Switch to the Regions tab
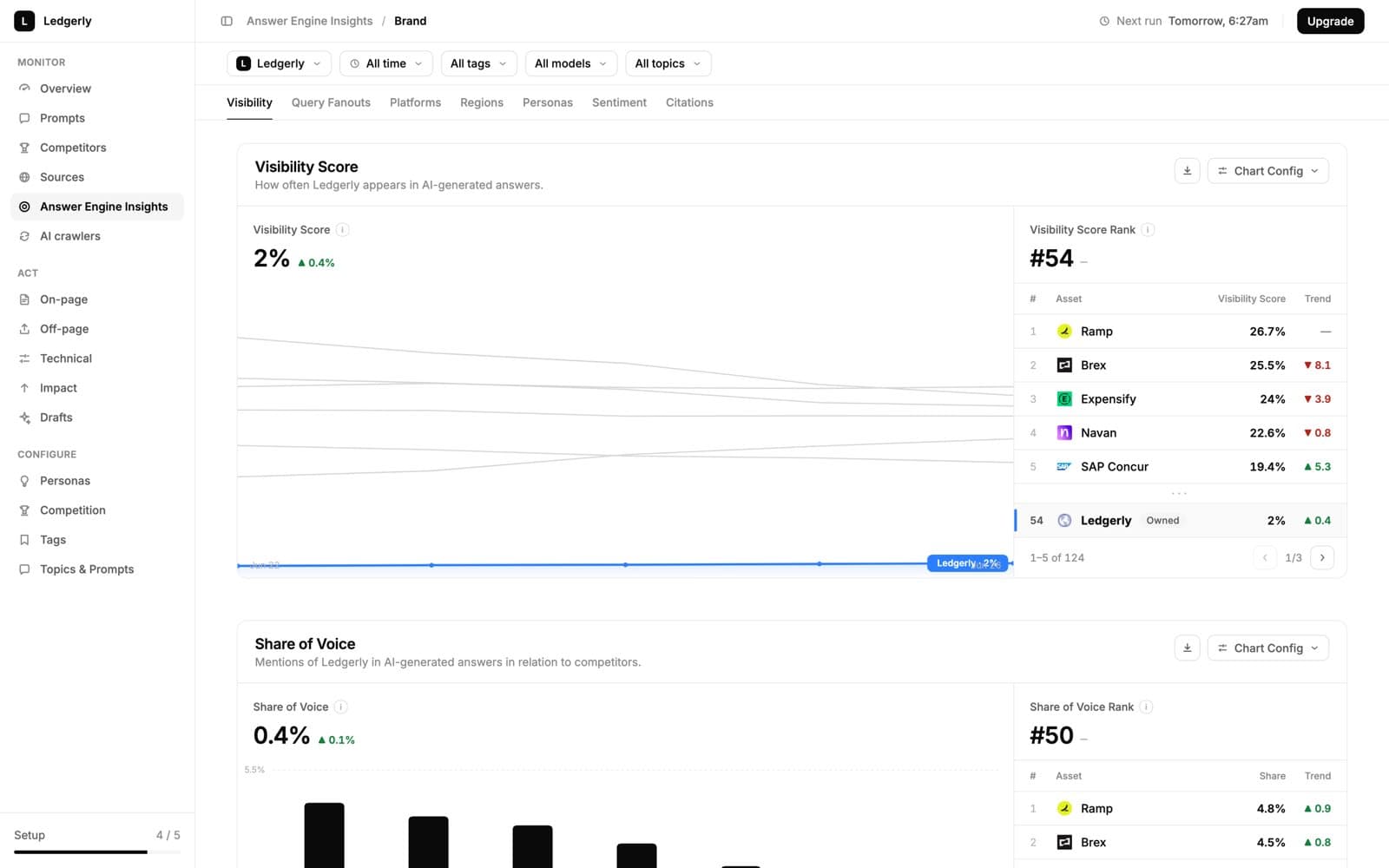This screenshot has height=868, width=1389. (x=482, y=102)
